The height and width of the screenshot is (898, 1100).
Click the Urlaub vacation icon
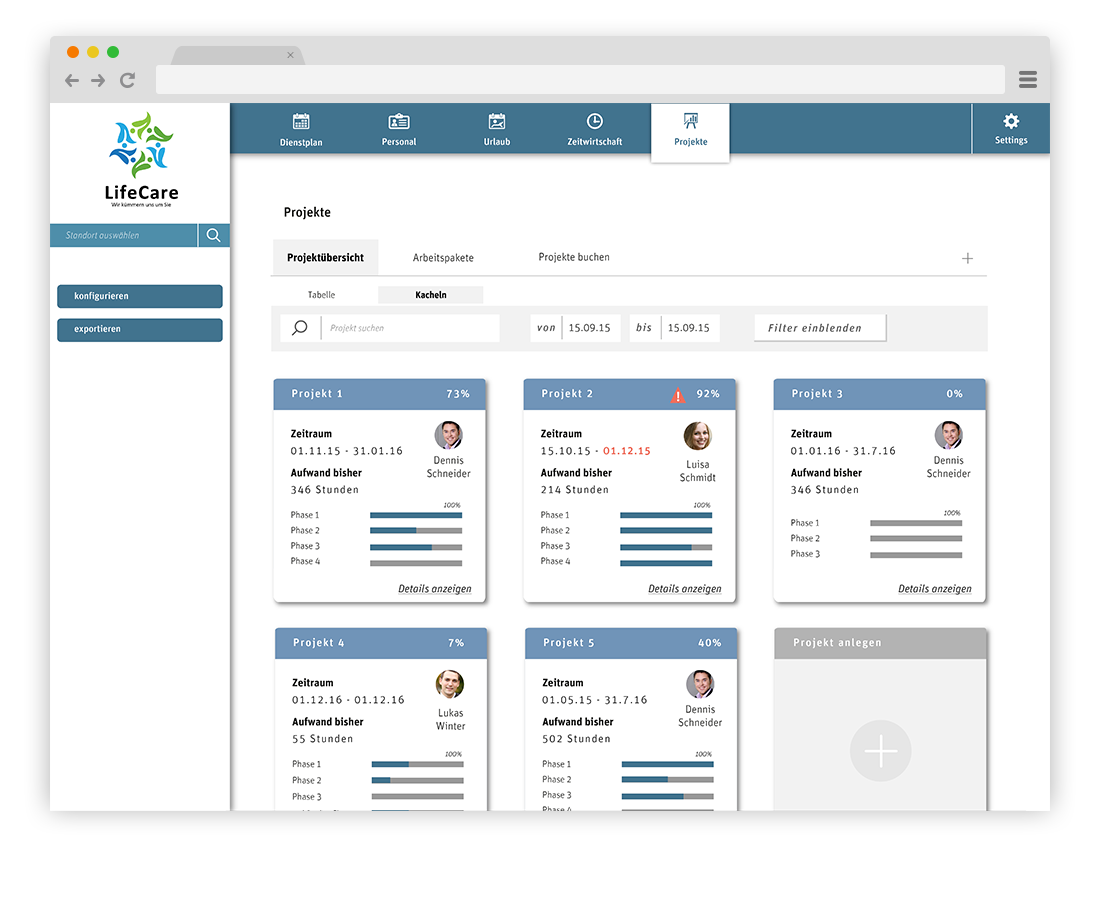pyautogui.click(x=497, y=122)
